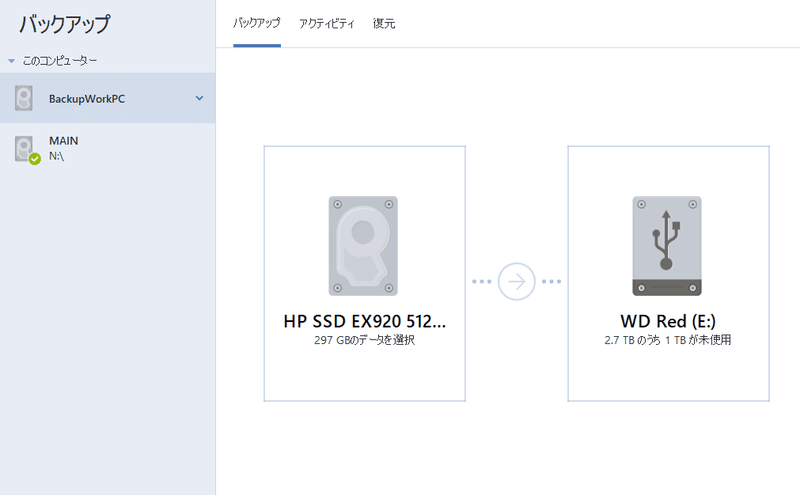
Task: Click the HP SSD EX920 512... label
Action: tap(364, 321)
